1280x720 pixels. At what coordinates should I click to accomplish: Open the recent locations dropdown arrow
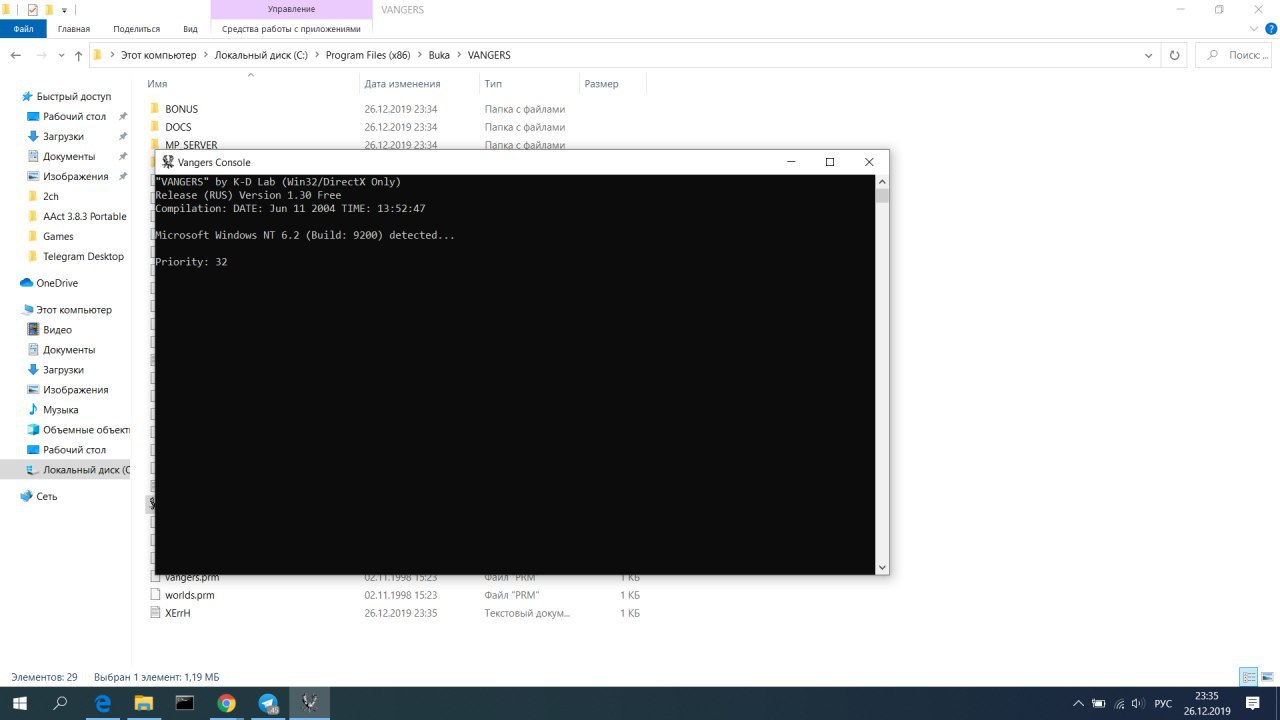(63, 56)
